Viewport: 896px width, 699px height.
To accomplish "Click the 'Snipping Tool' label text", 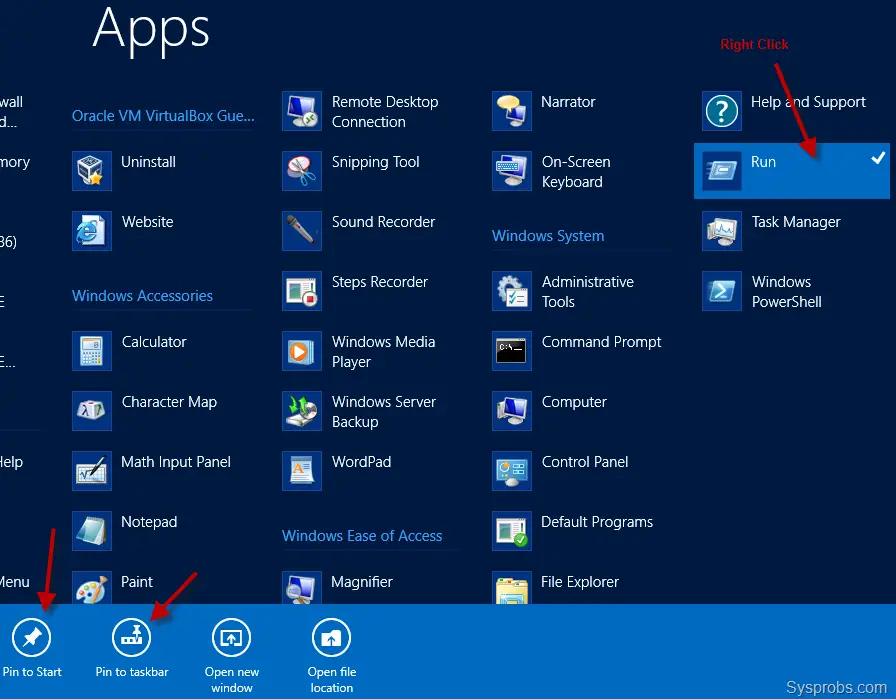I will click(x=375, y=162).
